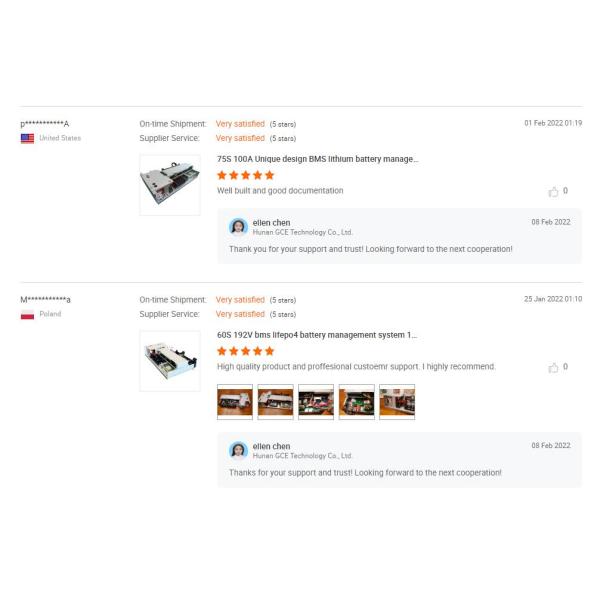Screen dimensions: 600x600
Task: View the third review photo
Action: pyautogui.click(x=316, y=402)
